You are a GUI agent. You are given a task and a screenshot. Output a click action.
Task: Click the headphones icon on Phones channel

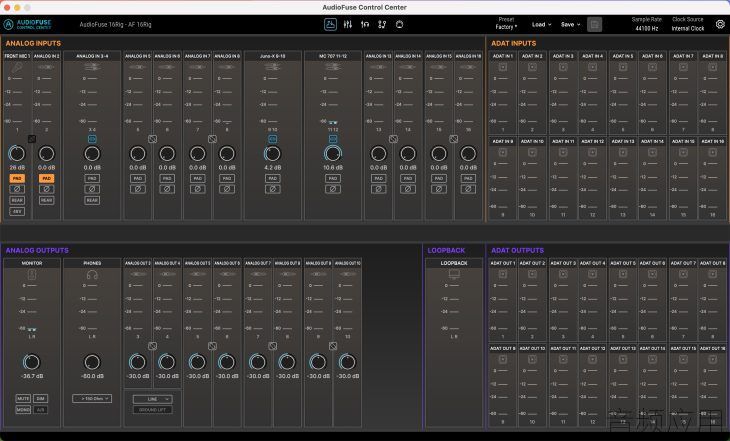92,275
